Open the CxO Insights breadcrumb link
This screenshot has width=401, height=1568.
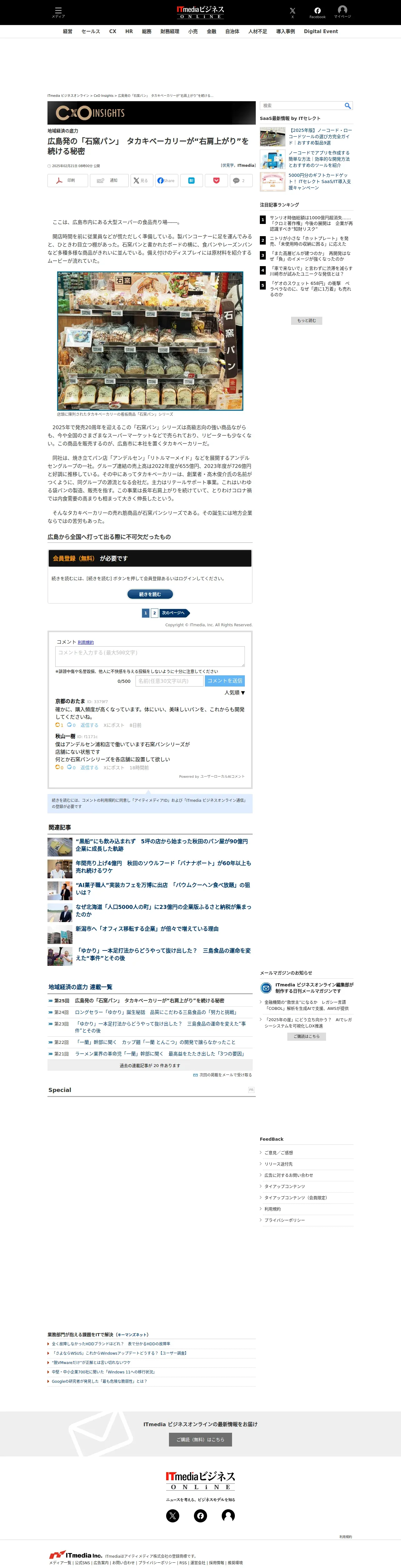tap(103, 96)
